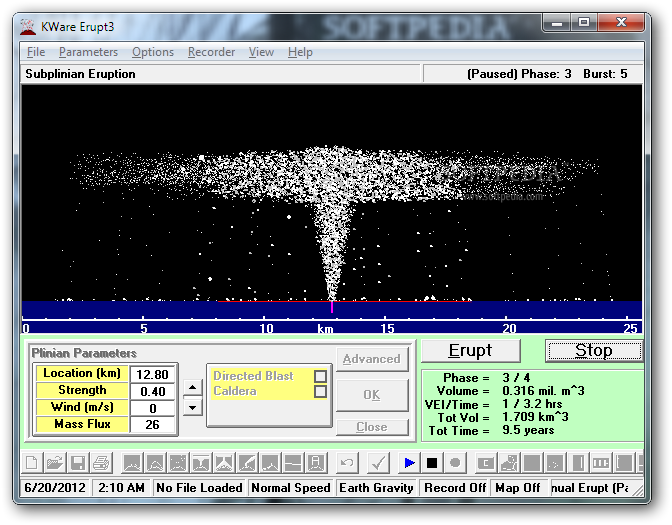Screen dimensions: 672x525
Task: Click the triple-bar battery-like toolbar icon
Action: pos(601,463)
